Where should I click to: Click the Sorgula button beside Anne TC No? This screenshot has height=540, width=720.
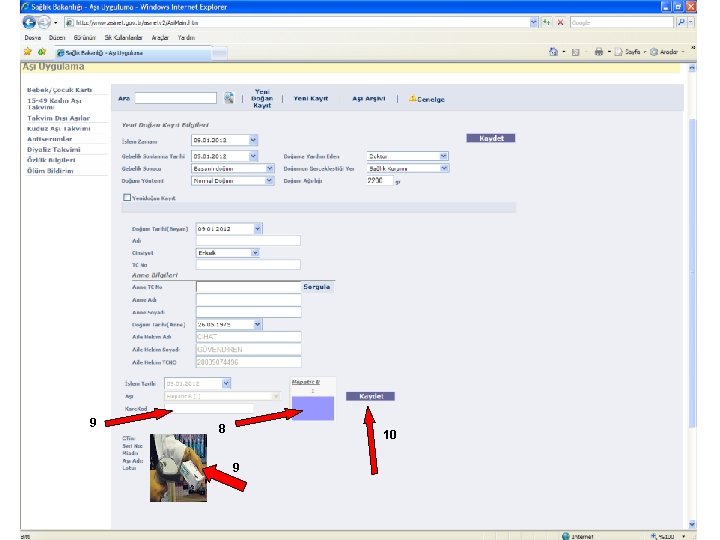tap(317, 287)
